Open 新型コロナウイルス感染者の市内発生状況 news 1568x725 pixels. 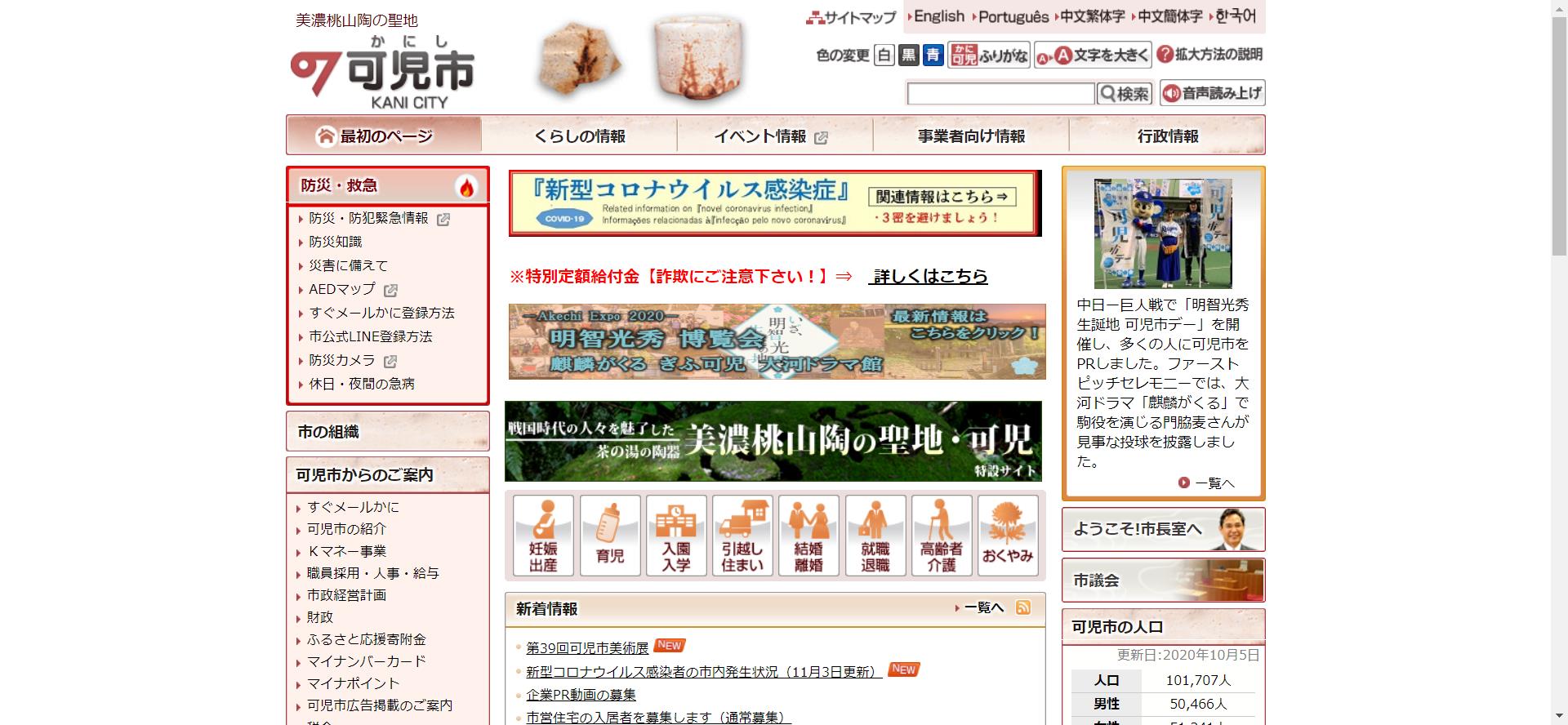pyautogui.click(x=704, y=671)
